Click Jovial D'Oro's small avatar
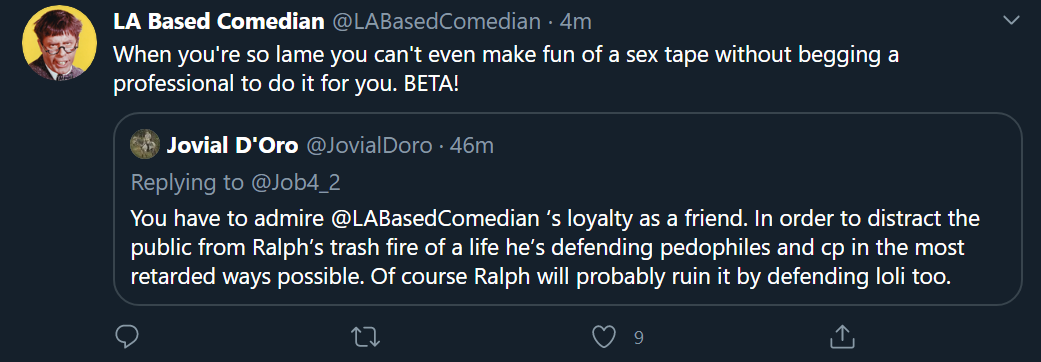Viewport: 1041px width, 362px height. point(144,144)
